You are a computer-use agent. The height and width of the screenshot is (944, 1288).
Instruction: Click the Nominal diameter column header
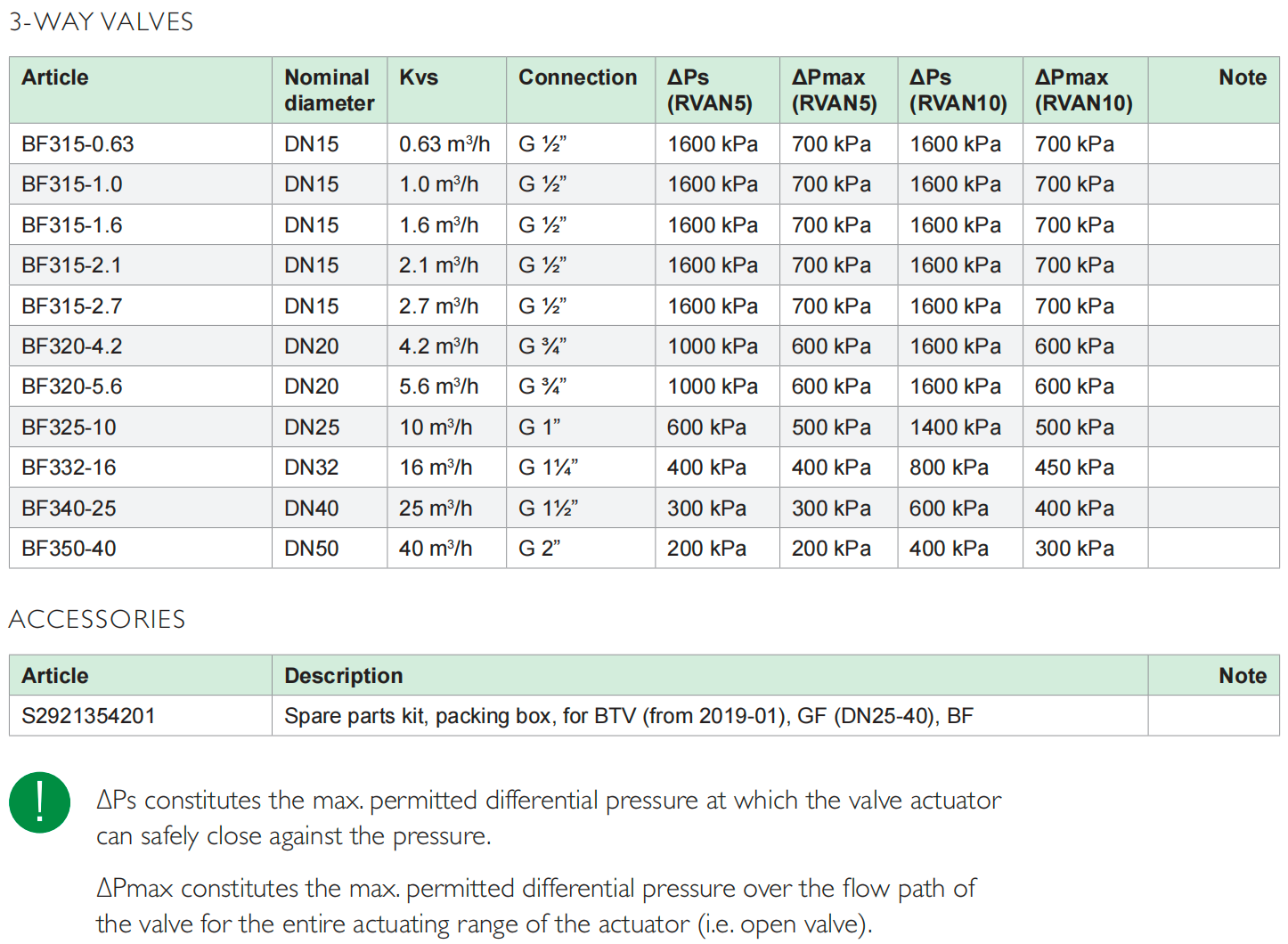click(329, 90)
